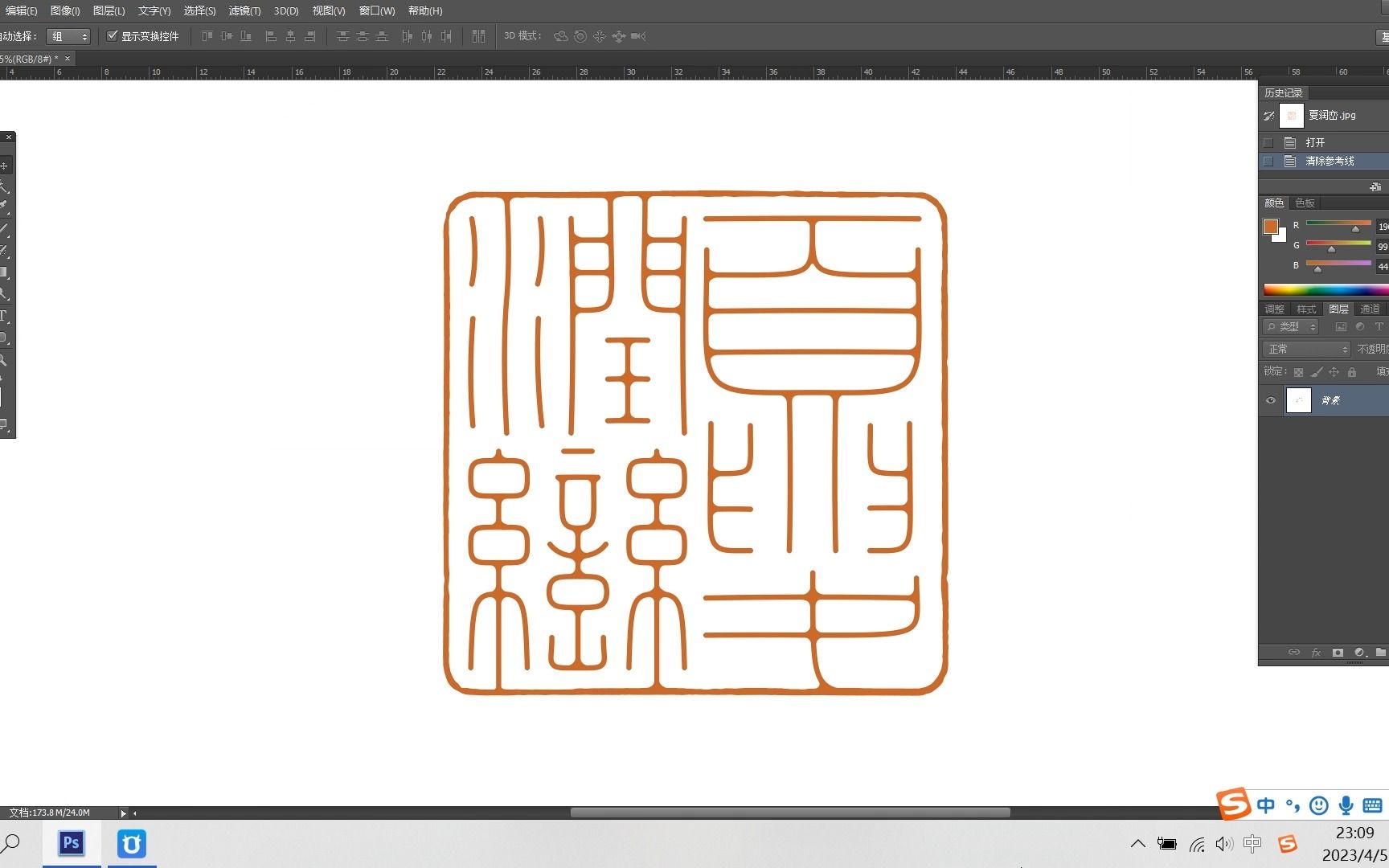
Task: Click the Sogou voice input microphone
Action: pyautogui.click(x=1346, y=805)
